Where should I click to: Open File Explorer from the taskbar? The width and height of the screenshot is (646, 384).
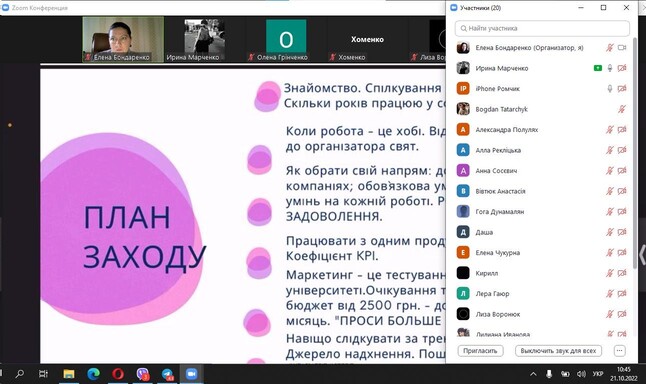pos(68,374)
